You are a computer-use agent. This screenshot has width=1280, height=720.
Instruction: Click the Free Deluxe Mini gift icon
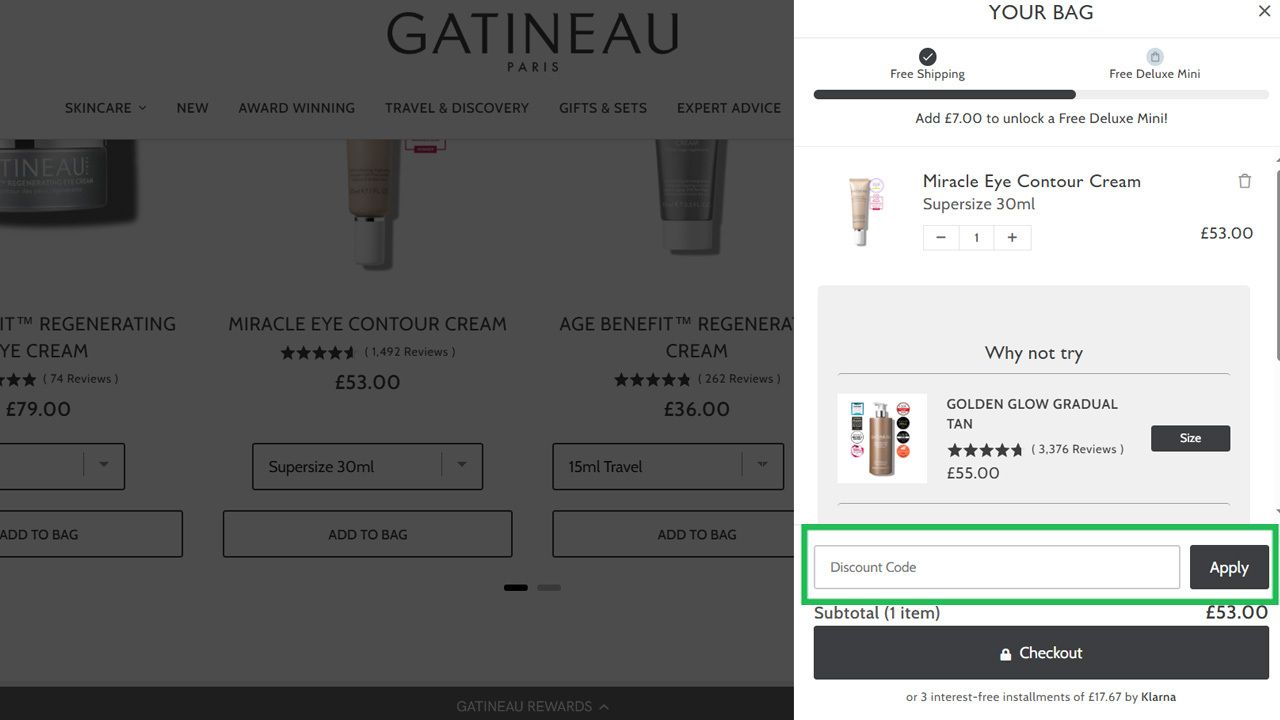tap(1155, 56)
